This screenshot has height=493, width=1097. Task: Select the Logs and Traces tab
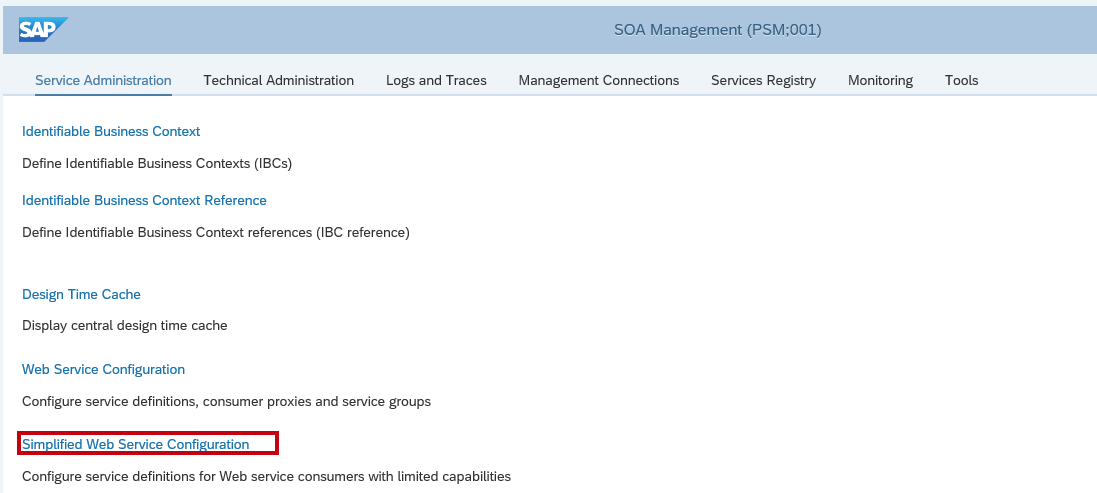(436, 80)
